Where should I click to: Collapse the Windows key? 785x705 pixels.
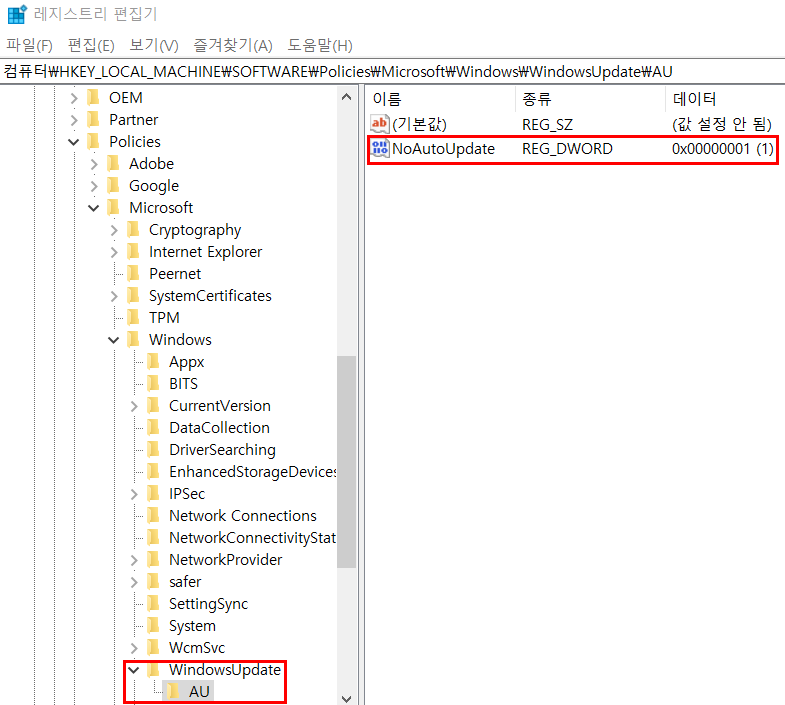(114, 340)
